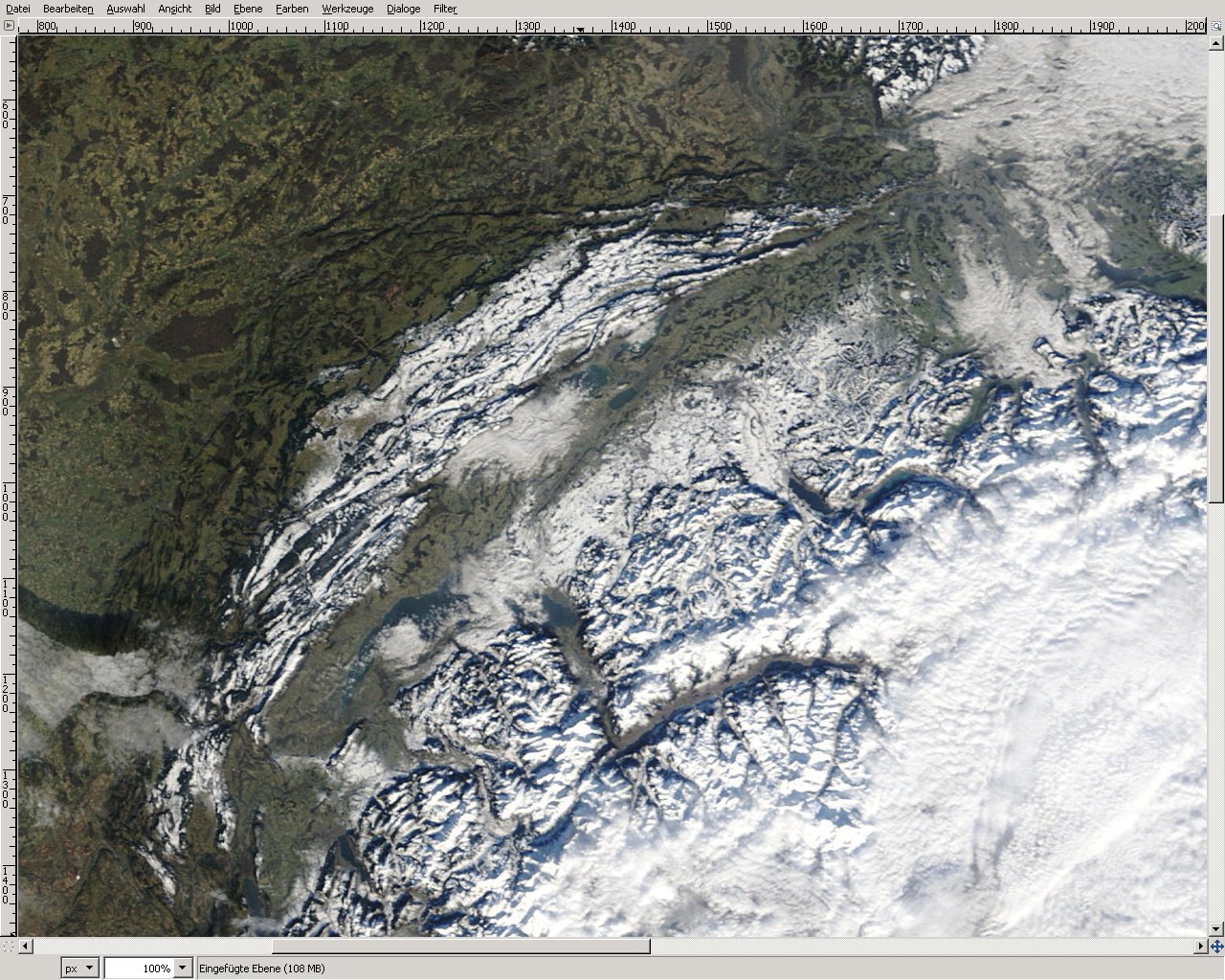Click the vertical scrollbar up arrow
The height and width of the screenshot is (980, 1225).
(1216, 42)
